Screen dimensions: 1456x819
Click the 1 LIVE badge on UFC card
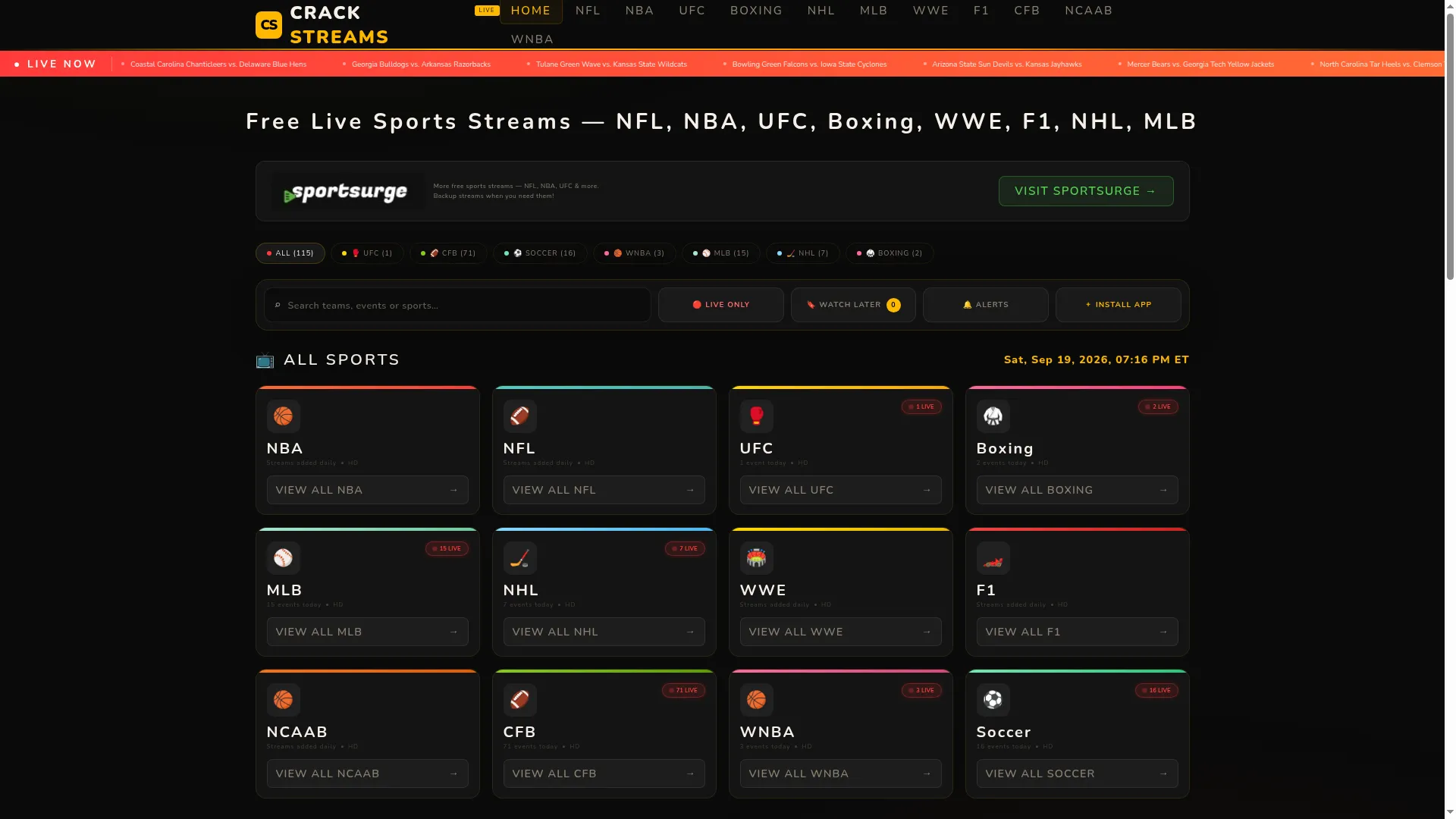pyautogui.click(x=921, y=407)
